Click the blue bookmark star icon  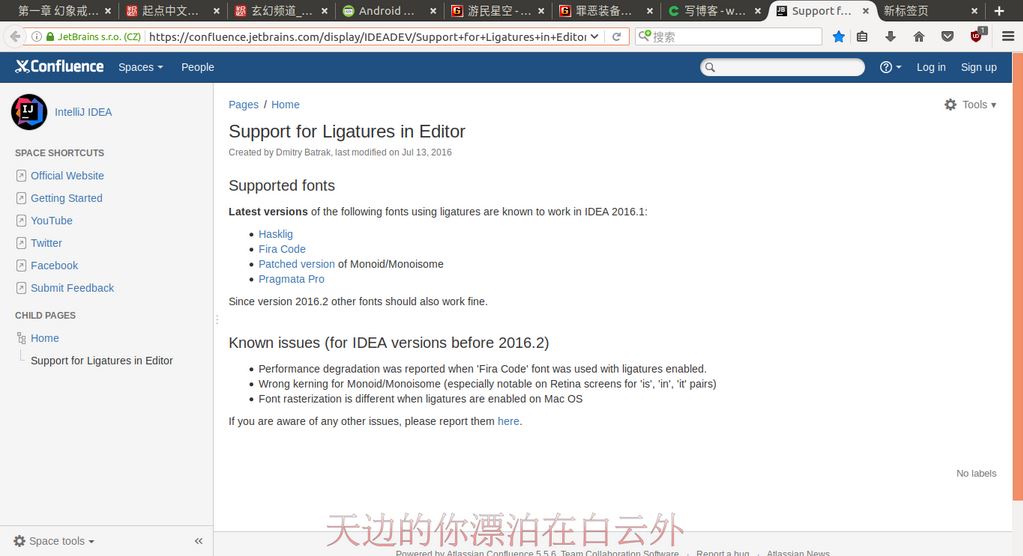tap(838, 37)
